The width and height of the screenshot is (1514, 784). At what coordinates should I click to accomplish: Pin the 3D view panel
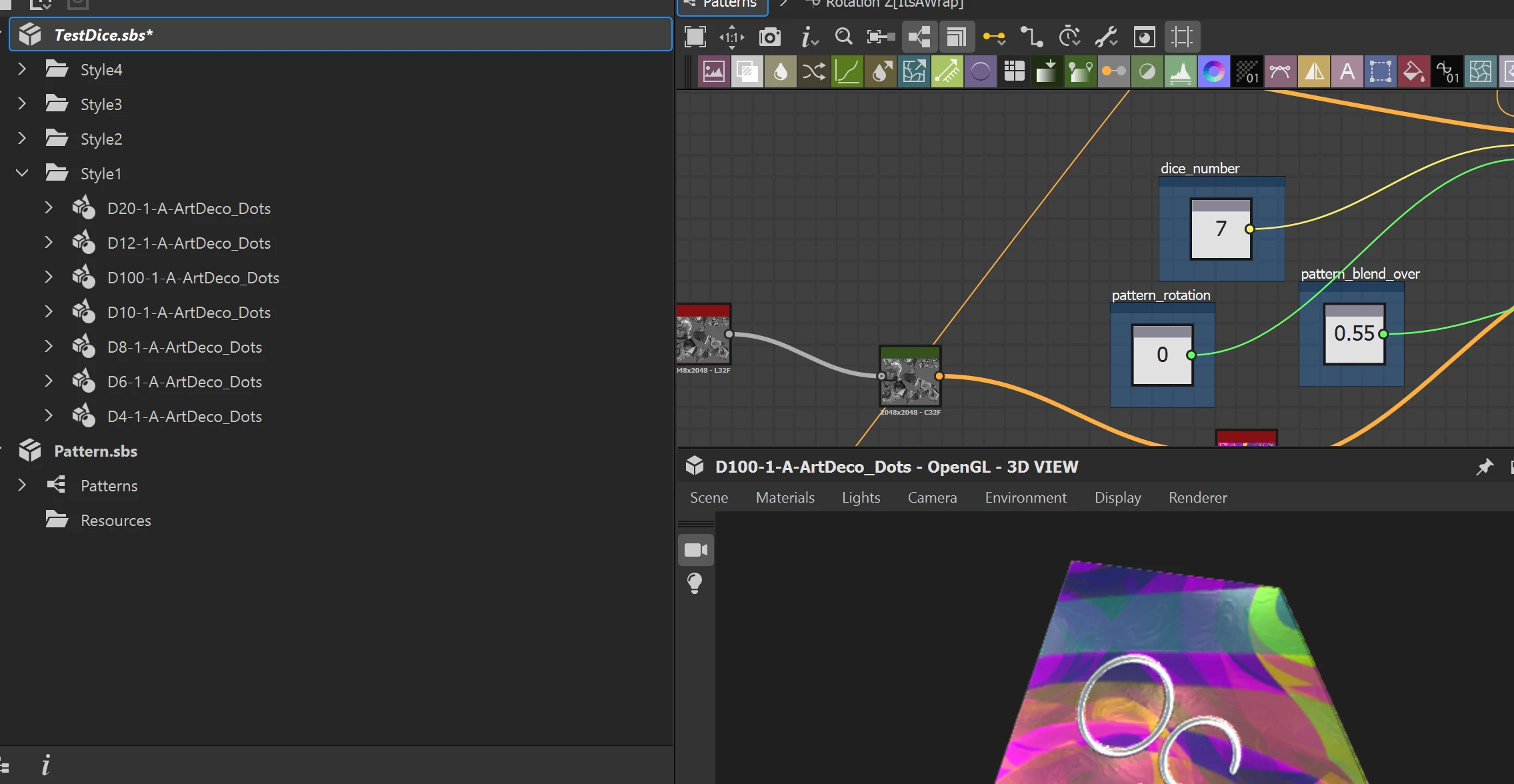1484,467
